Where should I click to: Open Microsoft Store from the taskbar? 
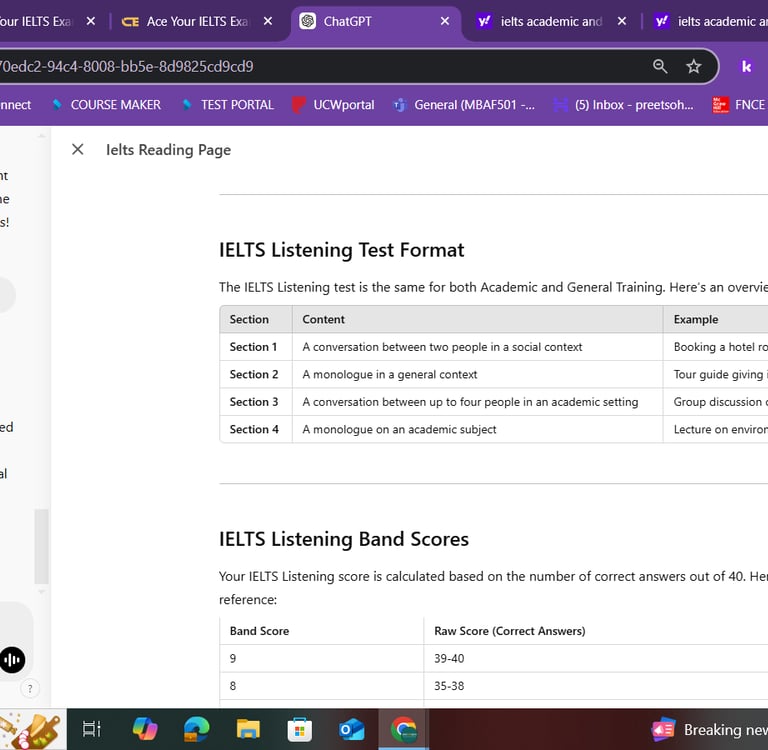tap(300, 729)
